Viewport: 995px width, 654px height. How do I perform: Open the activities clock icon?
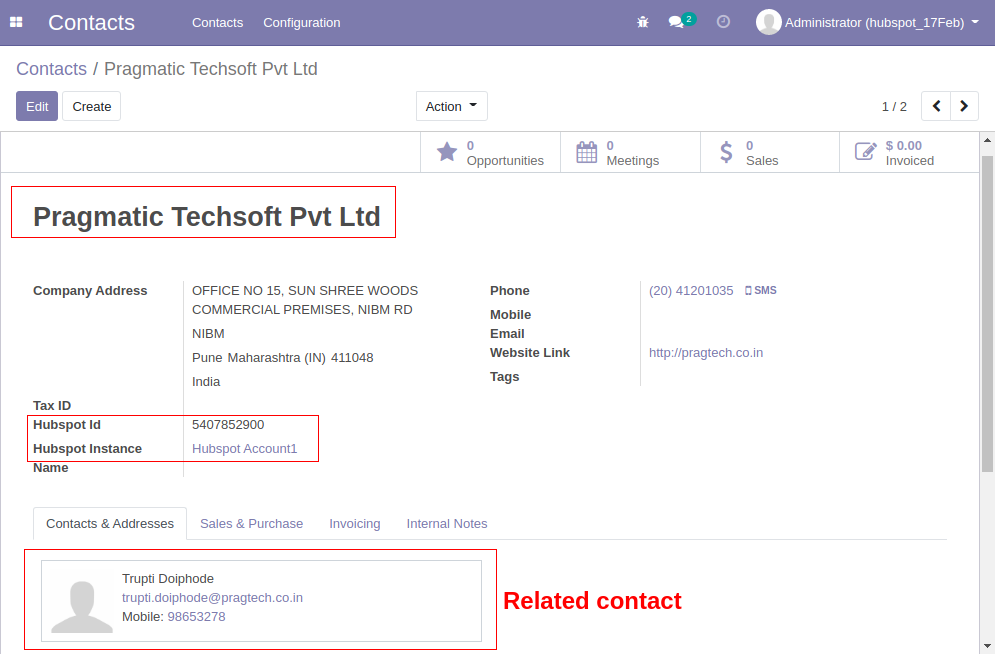click(x=723, y=22)
